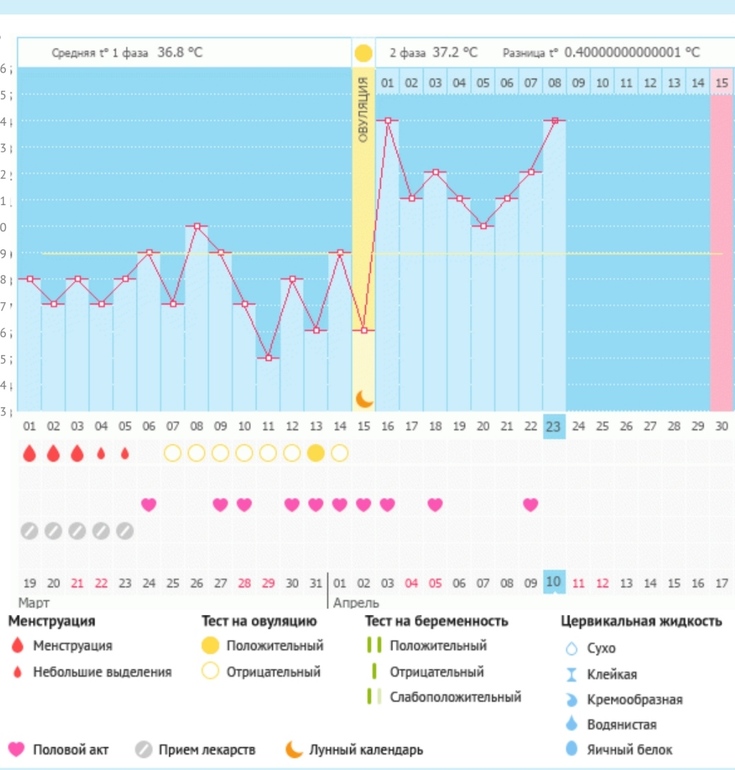This screenshot has width=735, height=770.
Task: Select the highlighted date 10 in April row
Action: tap(554, 582)
